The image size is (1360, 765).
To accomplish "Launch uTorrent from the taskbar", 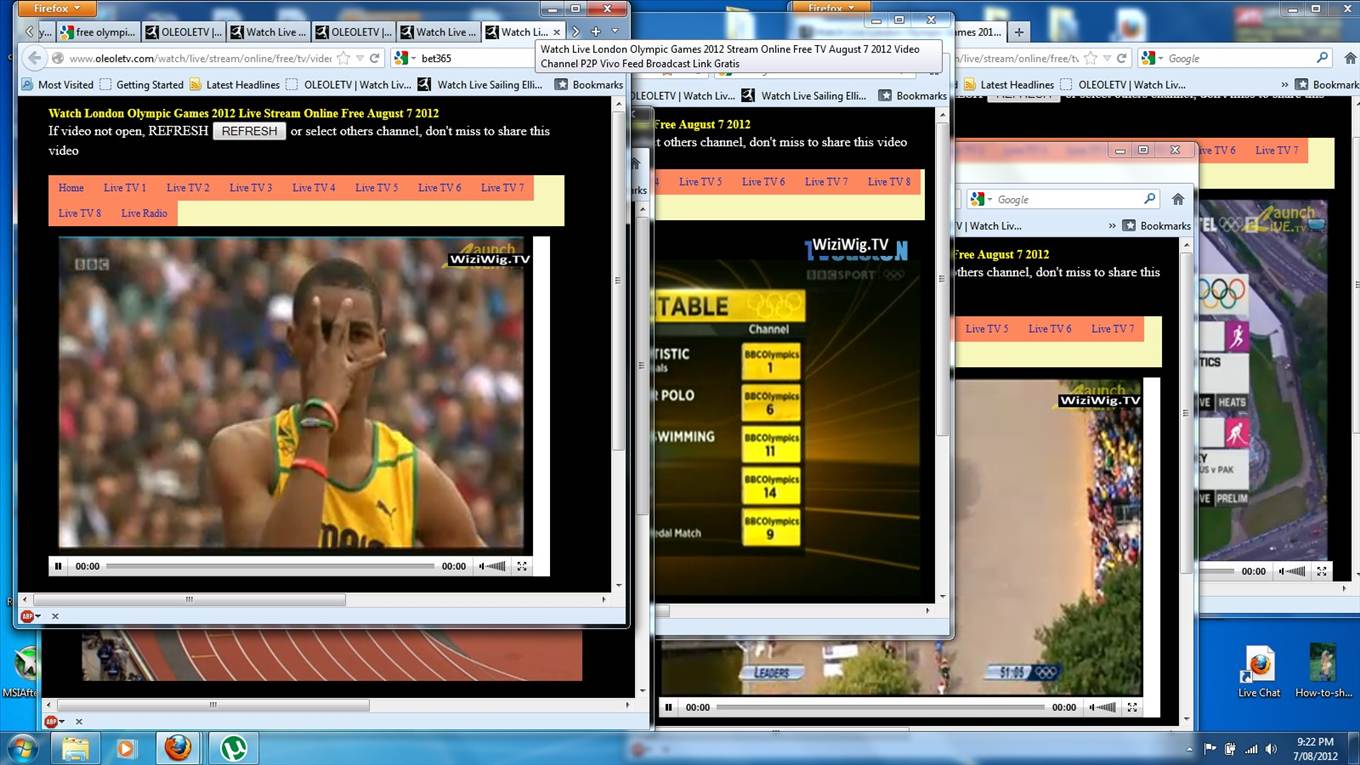I will coord(233,747).
